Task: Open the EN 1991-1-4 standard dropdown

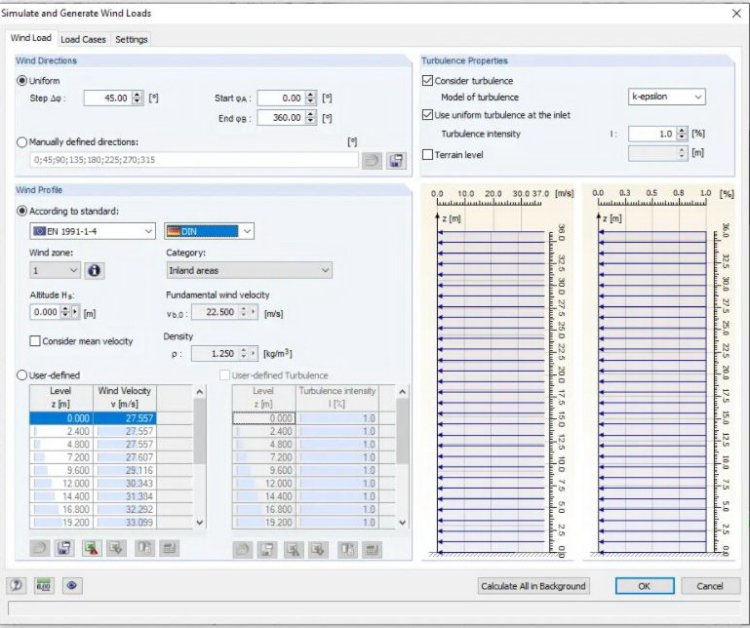Action: click(93, 231)
